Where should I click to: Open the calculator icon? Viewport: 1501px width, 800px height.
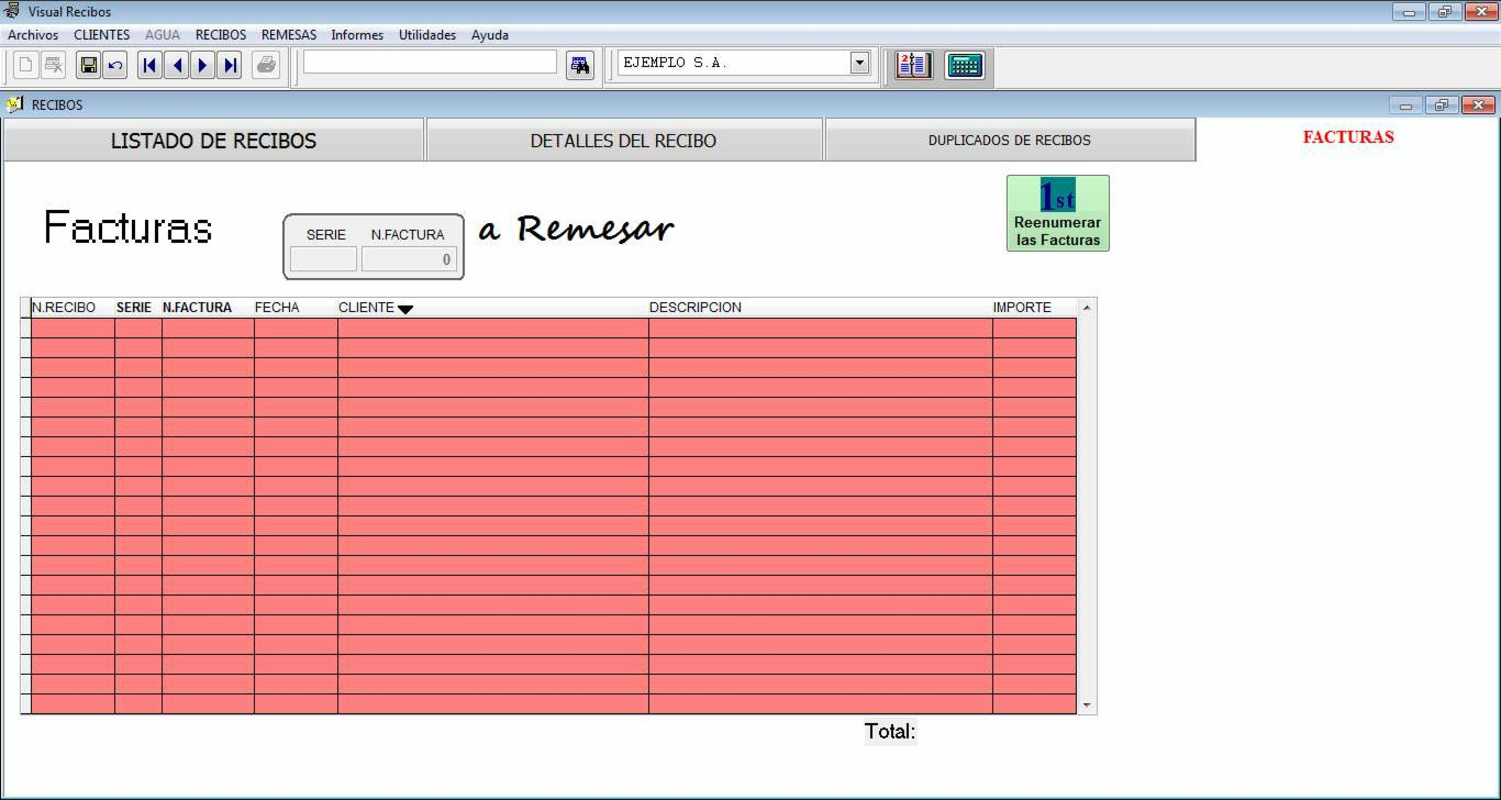pyautogui.click(x=965, y=66)
